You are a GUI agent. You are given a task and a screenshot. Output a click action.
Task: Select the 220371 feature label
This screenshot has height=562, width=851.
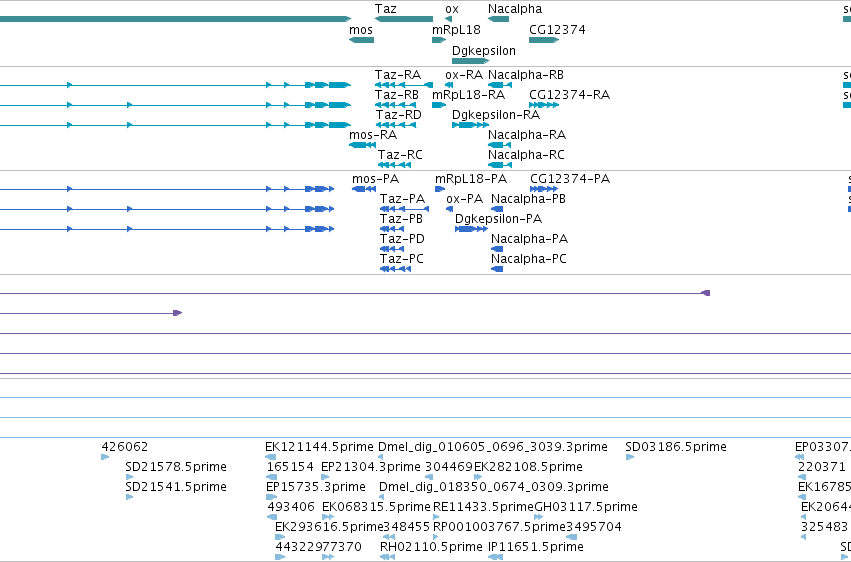822,467
